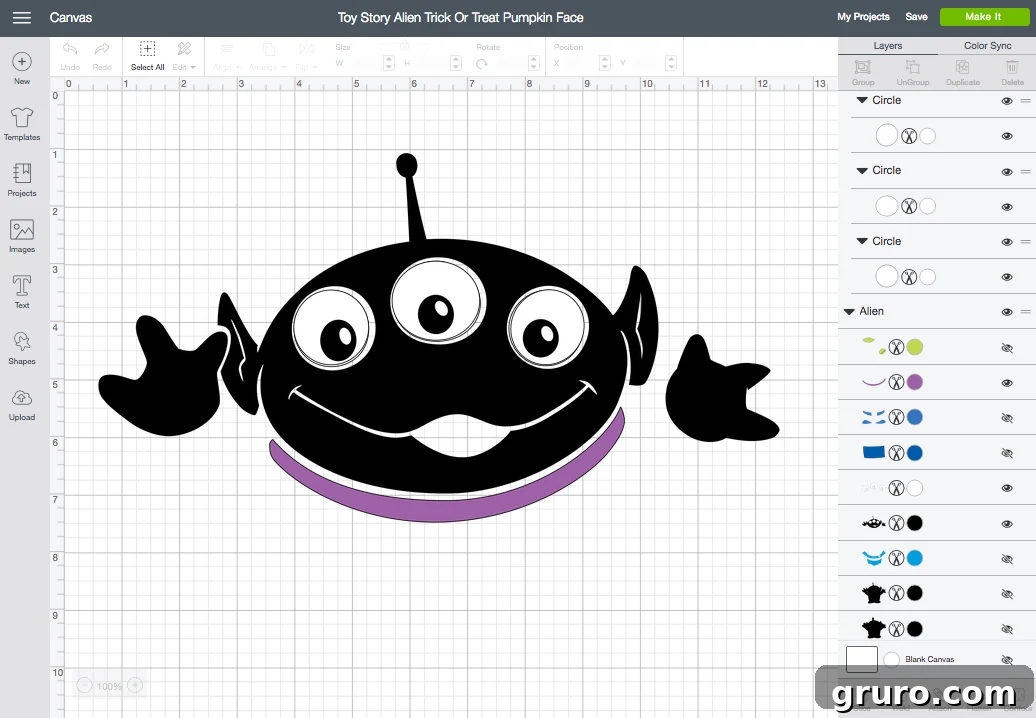Collapse the third Circle group
The image size is (1036, 718).
[x=862, y=241]
